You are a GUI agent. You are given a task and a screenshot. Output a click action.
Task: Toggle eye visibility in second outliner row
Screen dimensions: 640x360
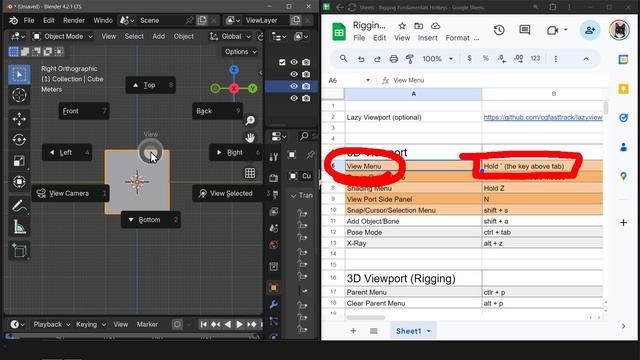294,74
